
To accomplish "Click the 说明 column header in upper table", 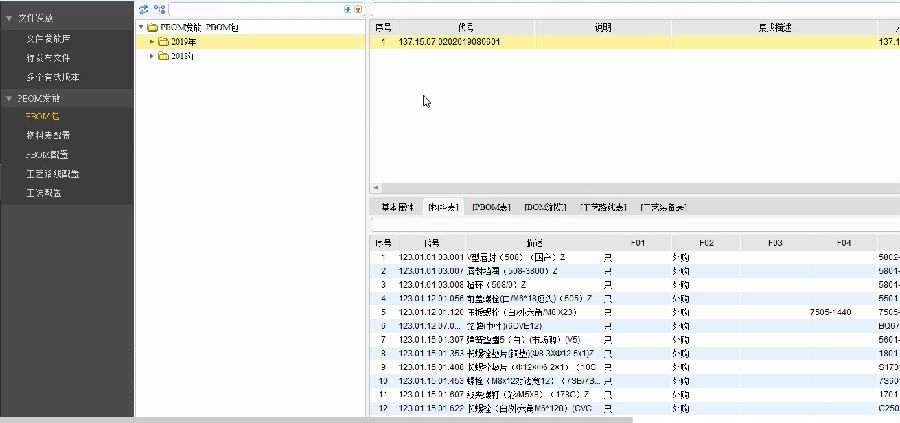I will click(x=603, y=28).
